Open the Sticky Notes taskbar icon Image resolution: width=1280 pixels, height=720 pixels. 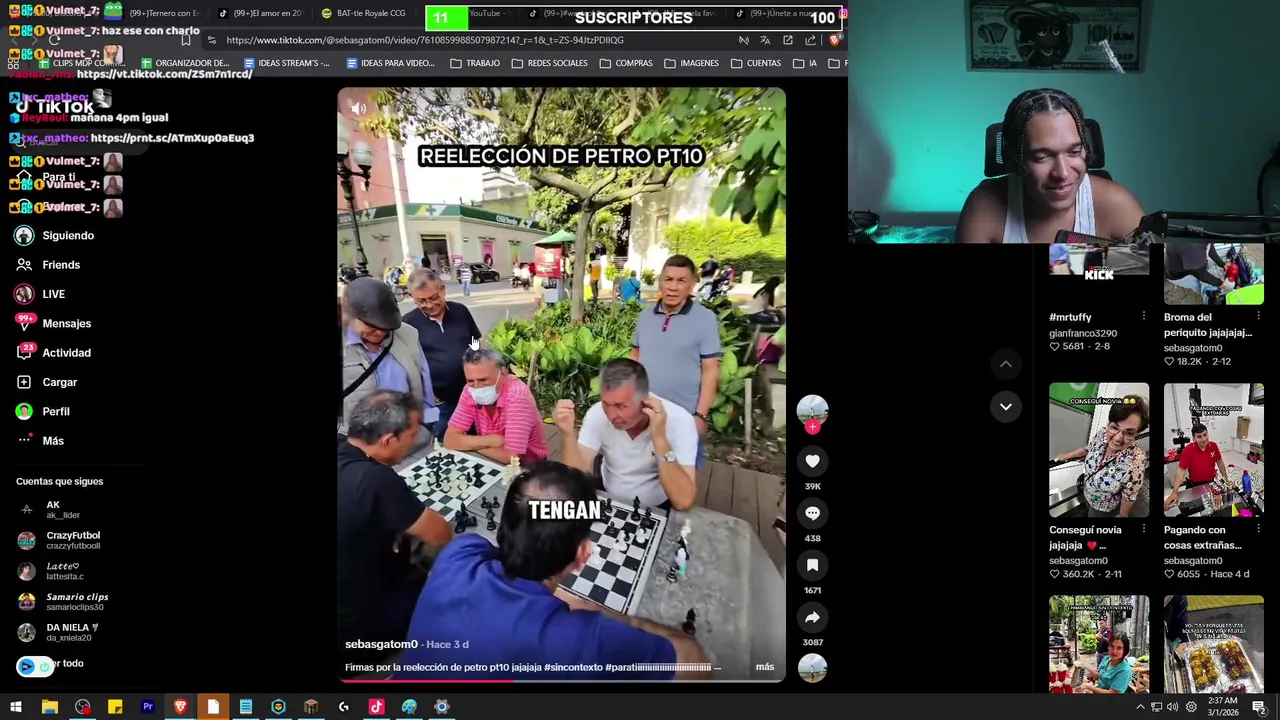point(115,707)
